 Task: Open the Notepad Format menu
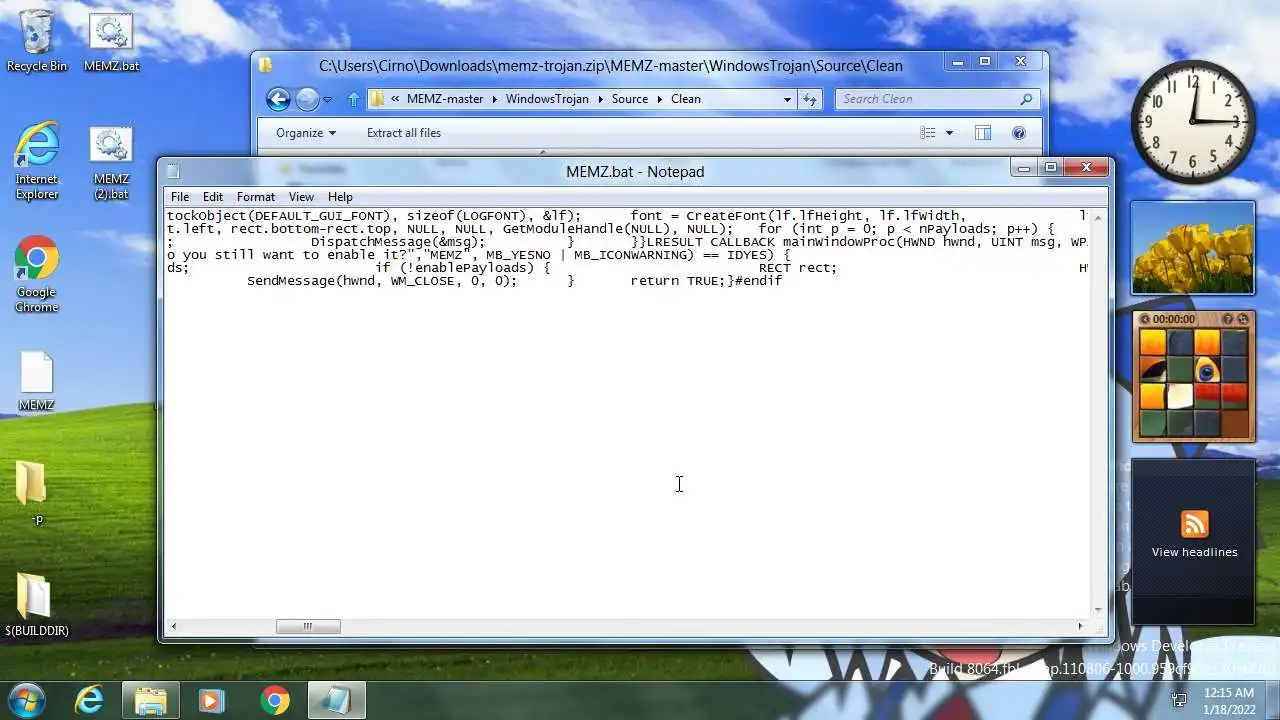coord(256,197)
